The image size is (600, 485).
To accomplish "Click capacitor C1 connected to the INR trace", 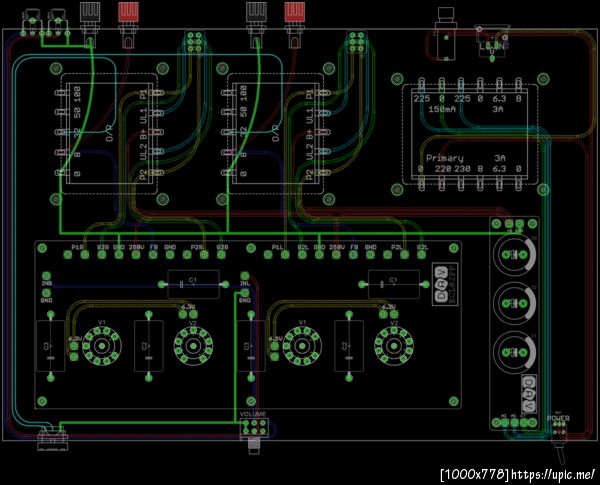I will 194,284.
